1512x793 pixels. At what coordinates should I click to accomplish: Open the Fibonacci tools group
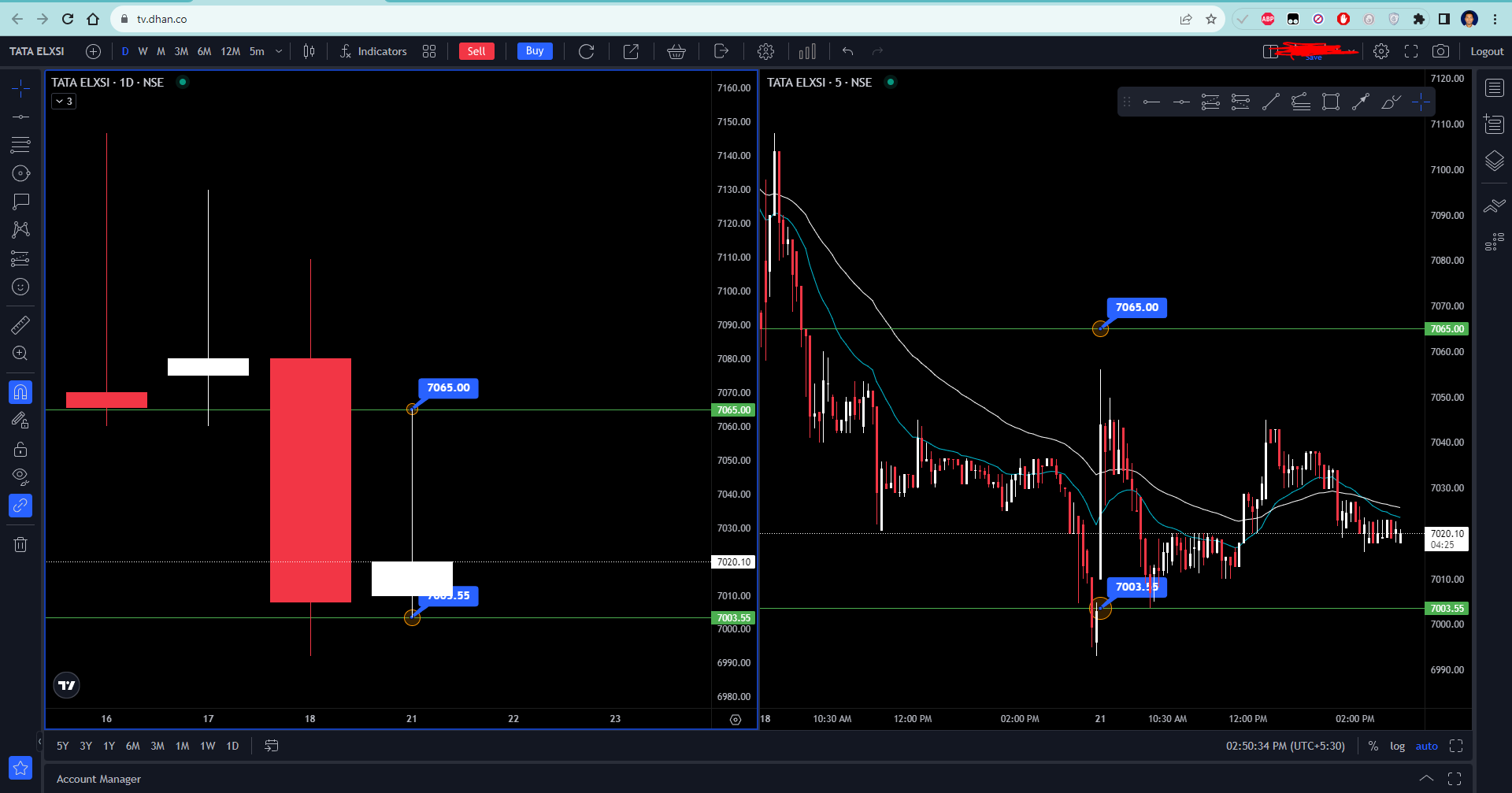click(21, 145)
